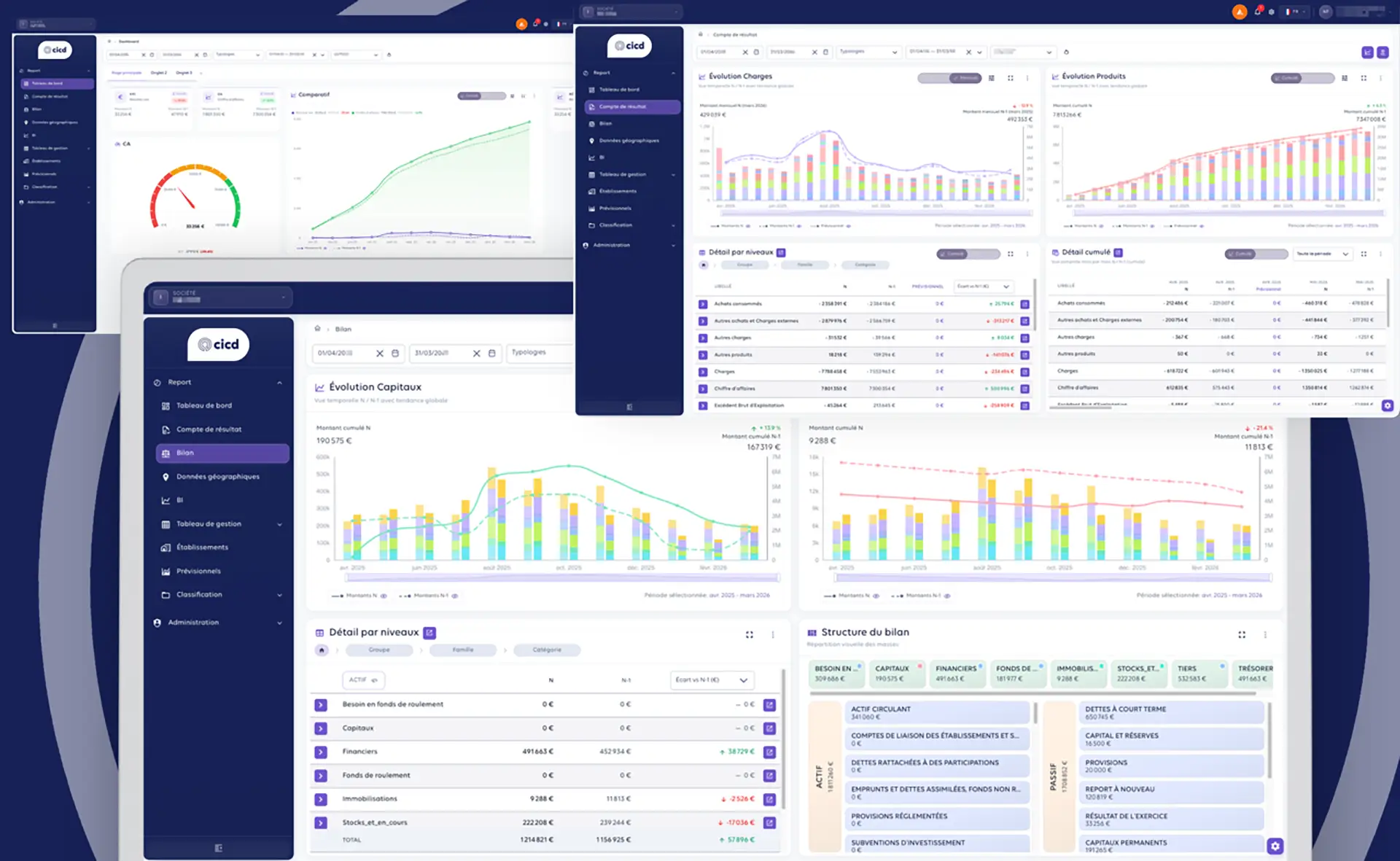Toggle Montants N-1 visibility in Capitaux chart
1400x861 pixels.
click(x=454, y=596)
